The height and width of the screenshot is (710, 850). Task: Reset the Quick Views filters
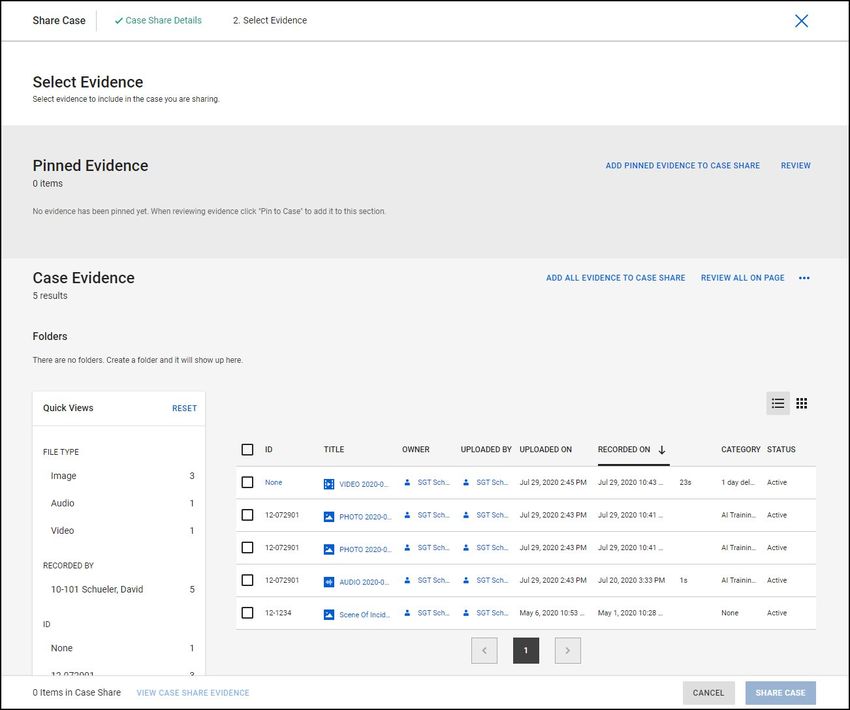tap(184, 408)
